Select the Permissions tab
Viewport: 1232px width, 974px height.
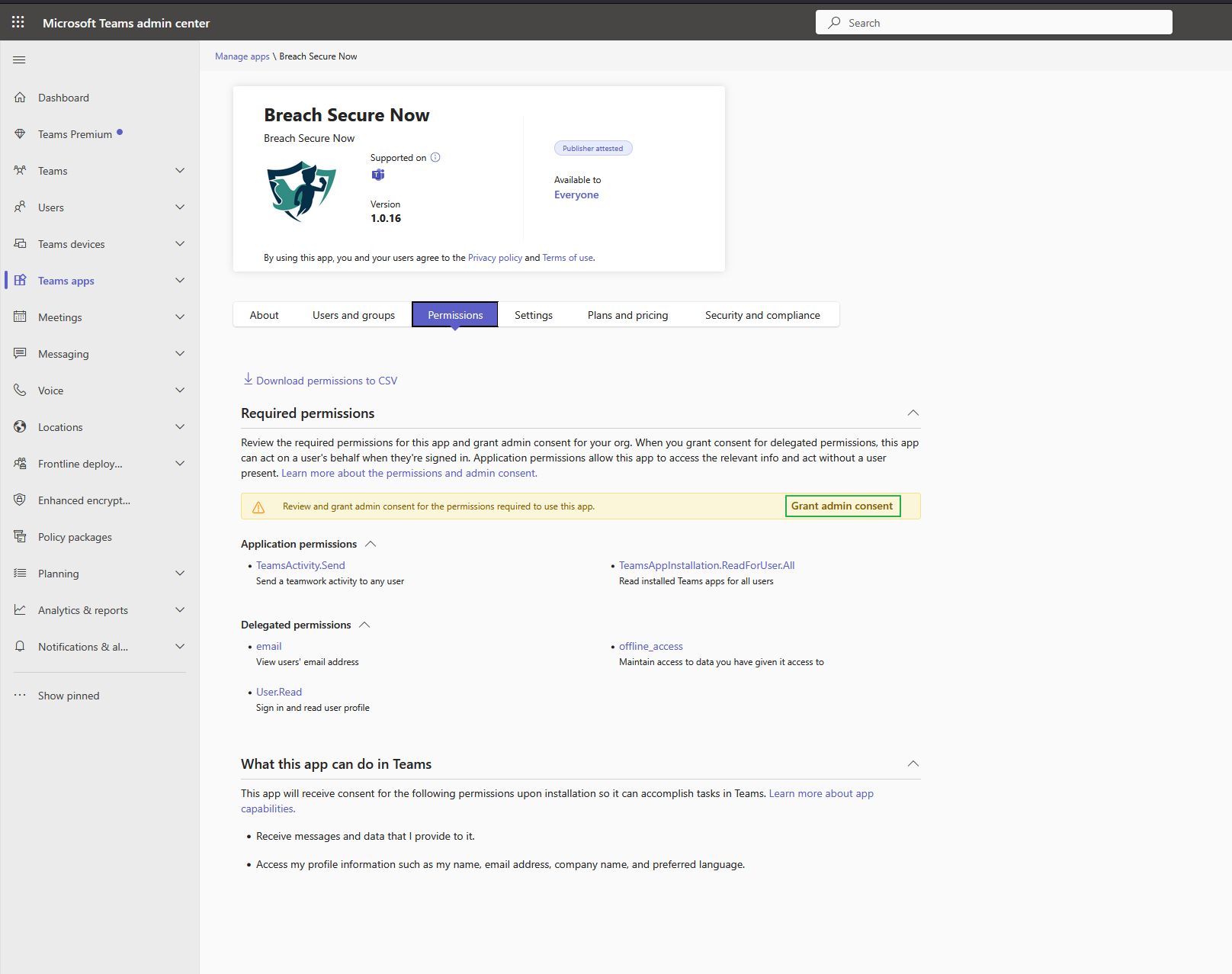click(455, 315)
